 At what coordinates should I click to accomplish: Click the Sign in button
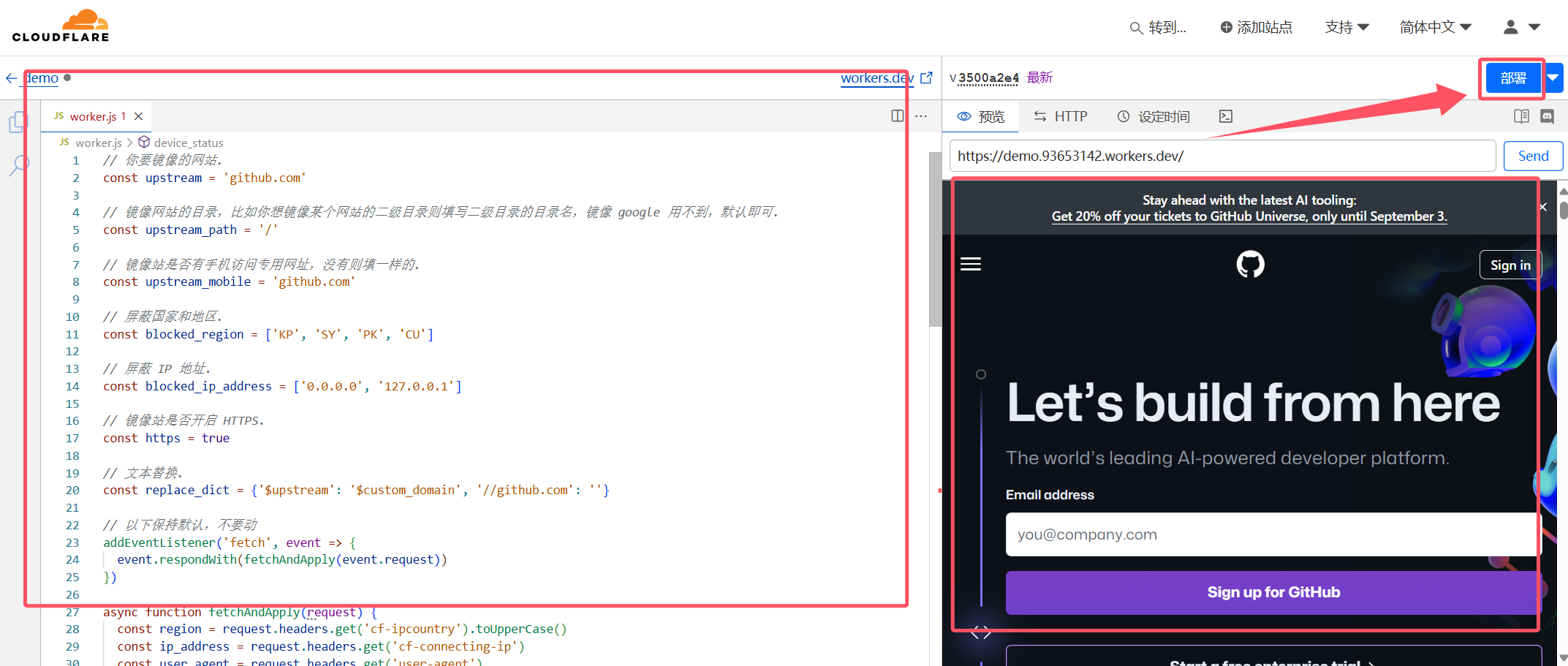tap(1510, 265)
